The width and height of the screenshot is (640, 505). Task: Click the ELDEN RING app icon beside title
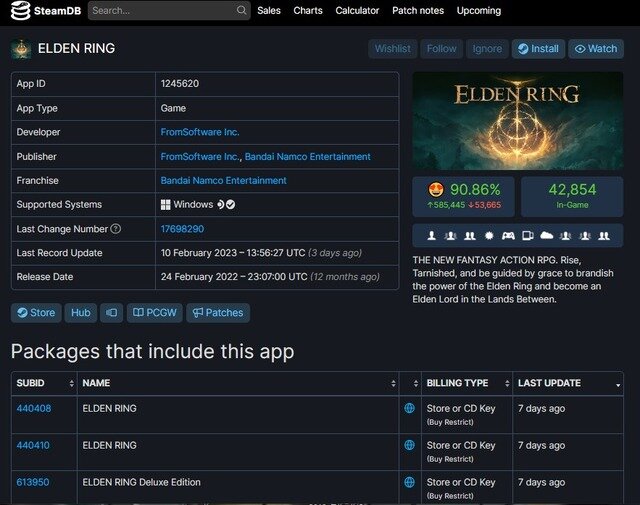[22, 49]
